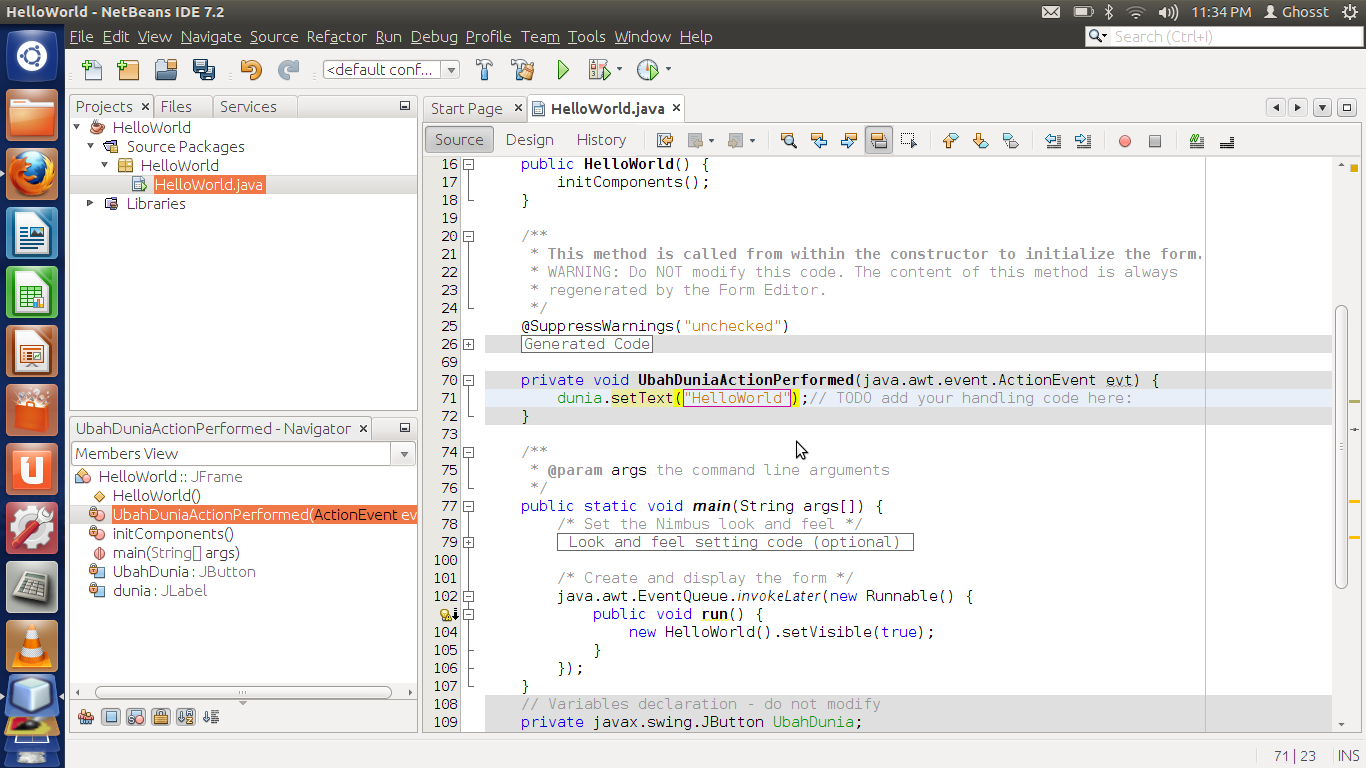Open the Refactor menu
1366x768 pixels.
[x=336, y=37]
